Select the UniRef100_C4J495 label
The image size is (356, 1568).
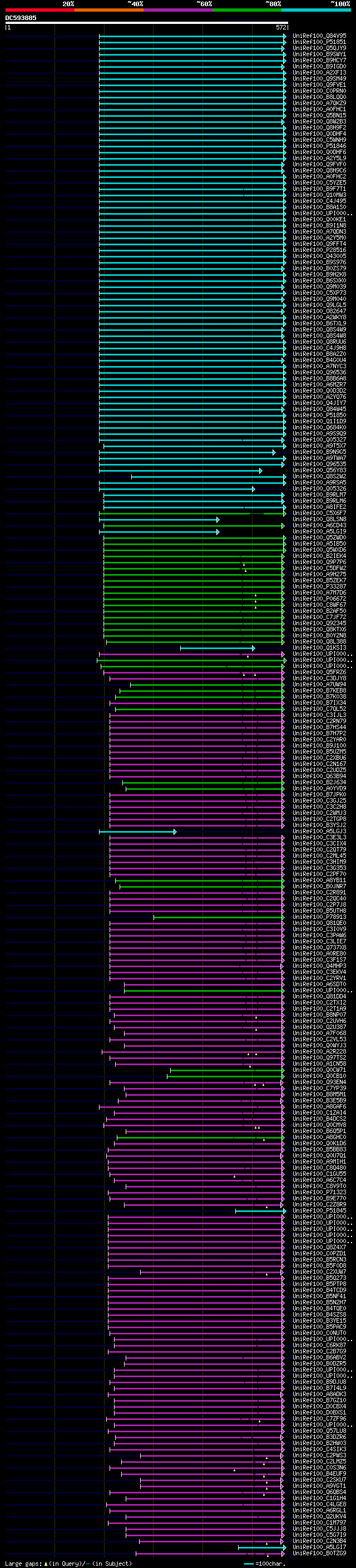(x=319, y=201)
